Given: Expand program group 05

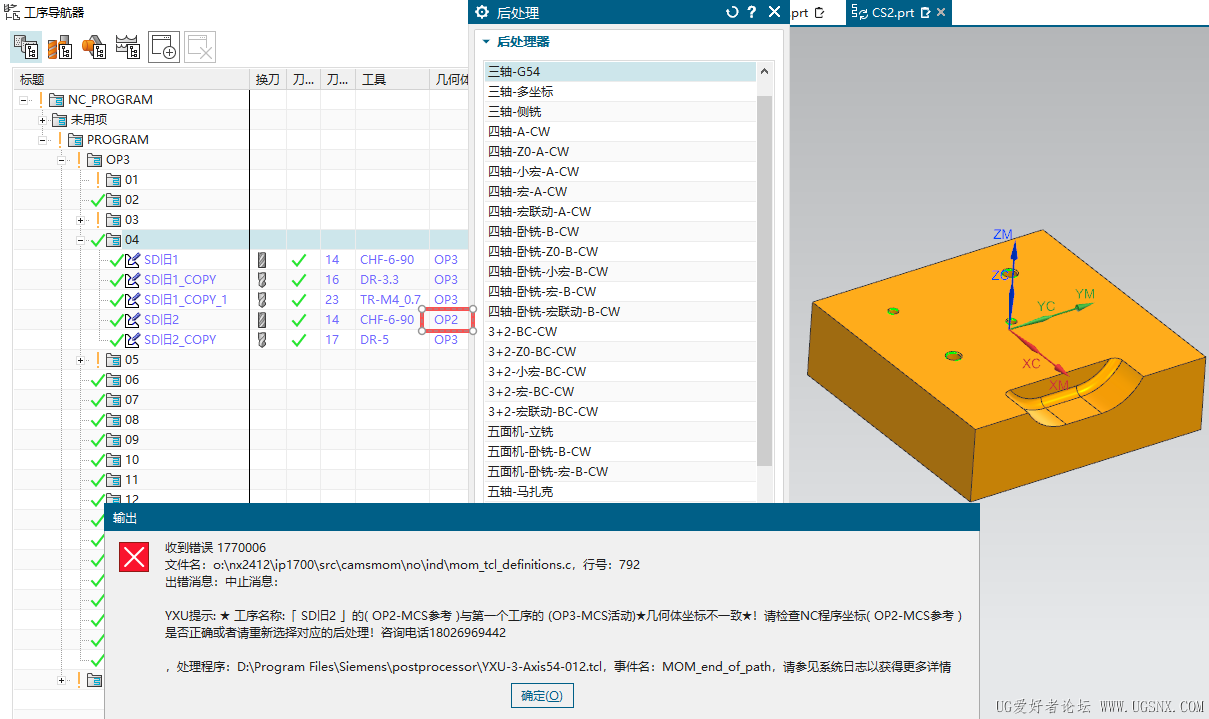Looking at the screenshot, I should [x=81, y=360].
